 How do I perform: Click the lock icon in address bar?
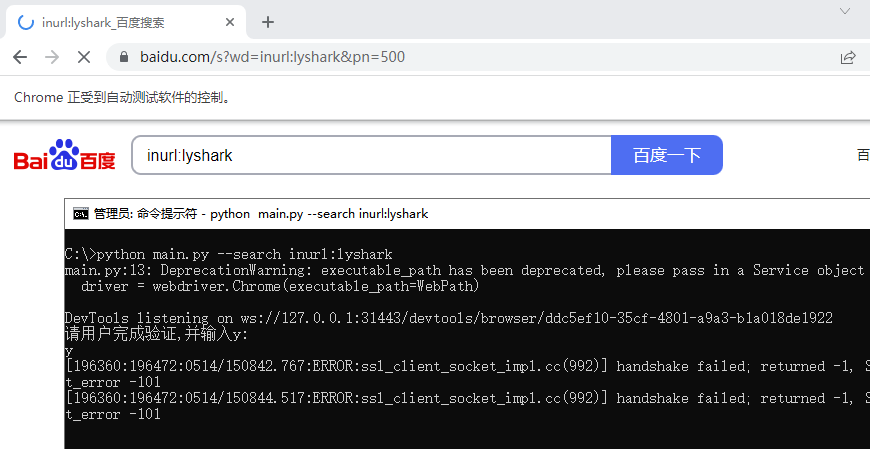tap(124, 57)
